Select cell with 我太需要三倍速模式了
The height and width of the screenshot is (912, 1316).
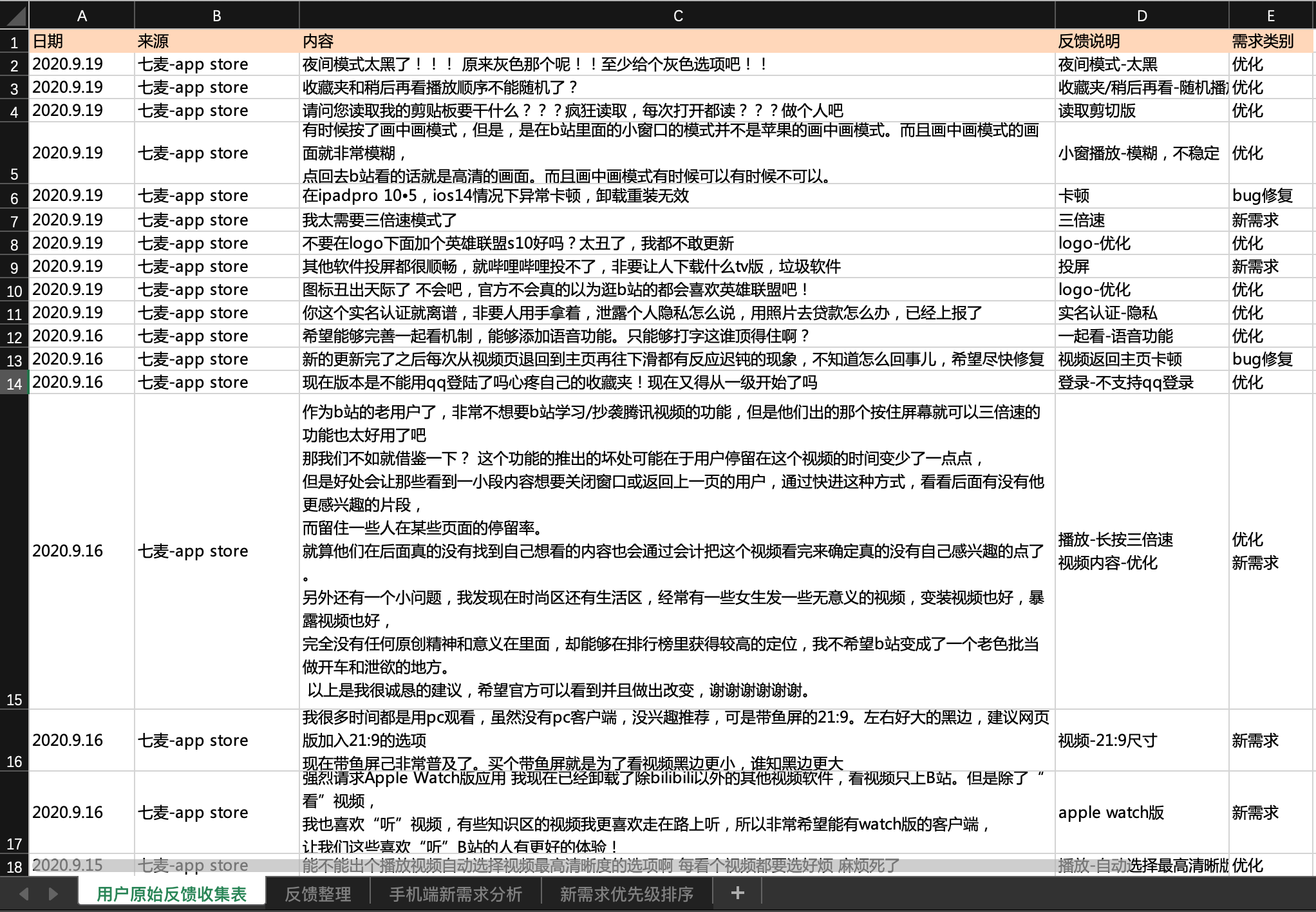pyautogui.click(x=677, y=220)
